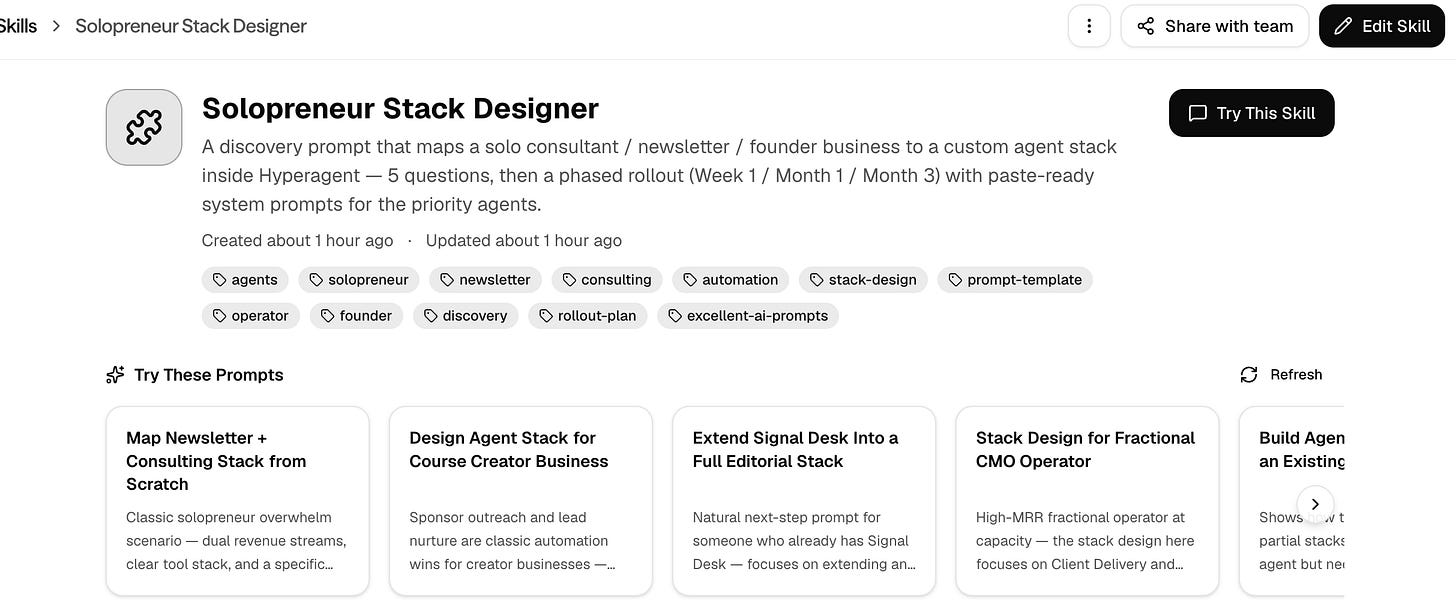Click the 'Updated about 1 hour ago' text
Viewport: 1456px width, 610px height.
524,241
